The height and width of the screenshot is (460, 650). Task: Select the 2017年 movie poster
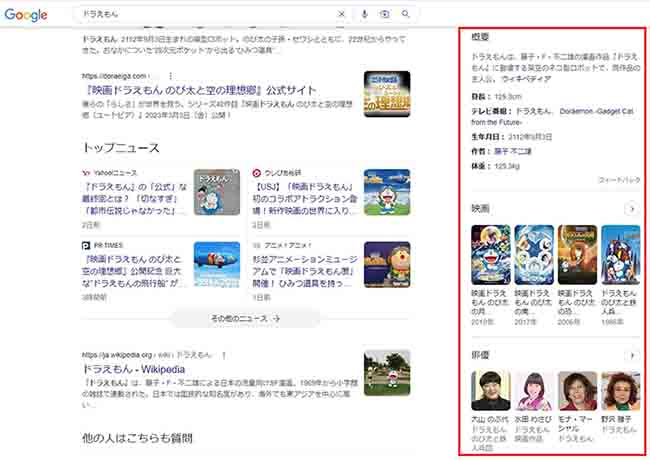[x=534, y=255]
